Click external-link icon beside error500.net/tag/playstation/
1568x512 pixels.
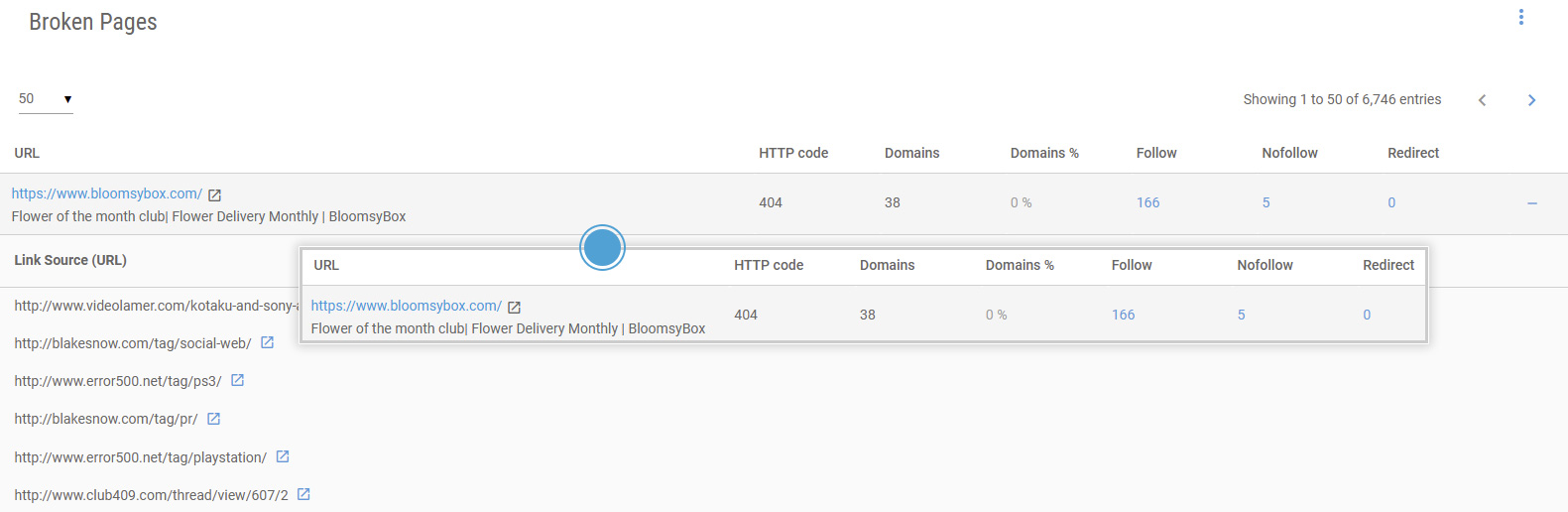[283, 456]
